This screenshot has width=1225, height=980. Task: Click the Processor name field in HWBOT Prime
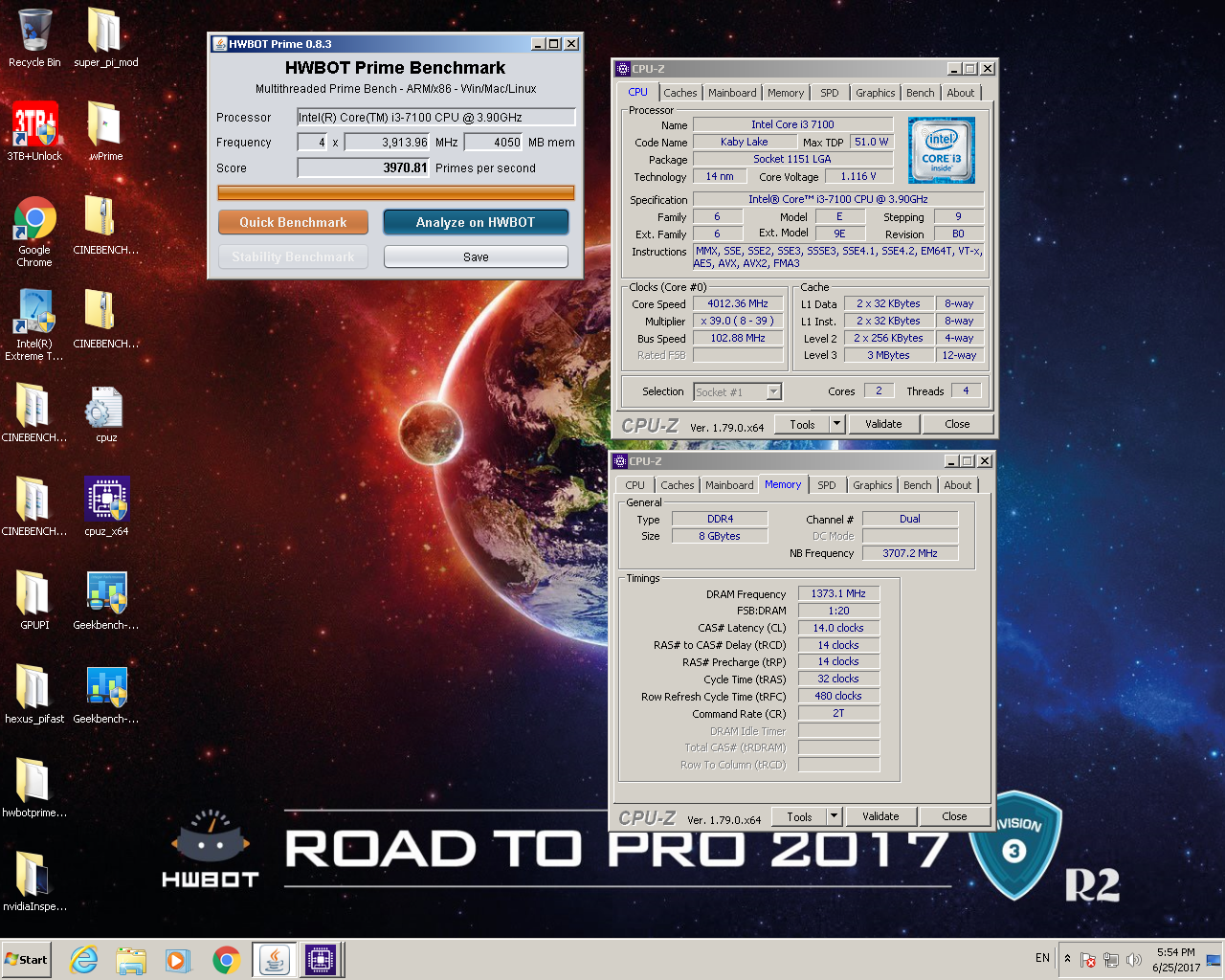[435, 117]
